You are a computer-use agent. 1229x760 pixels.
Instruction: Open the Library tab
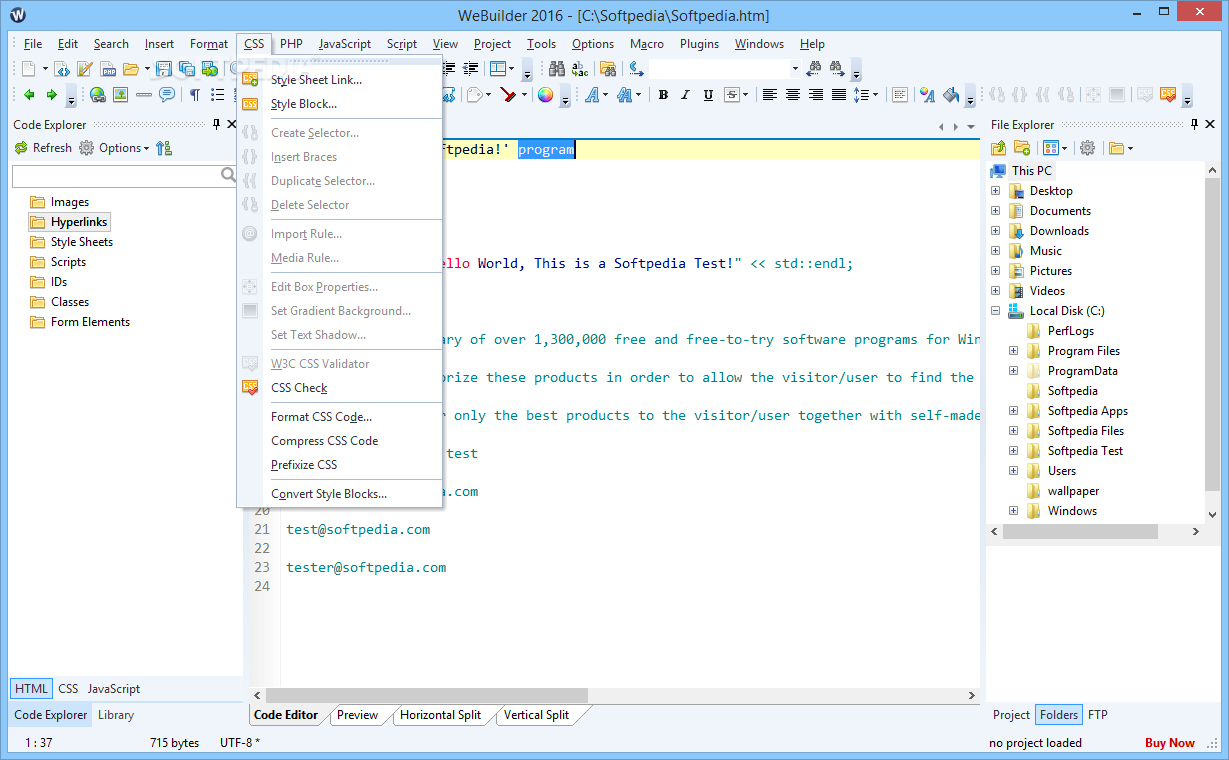pyautogui.click(x=116, y=715)
